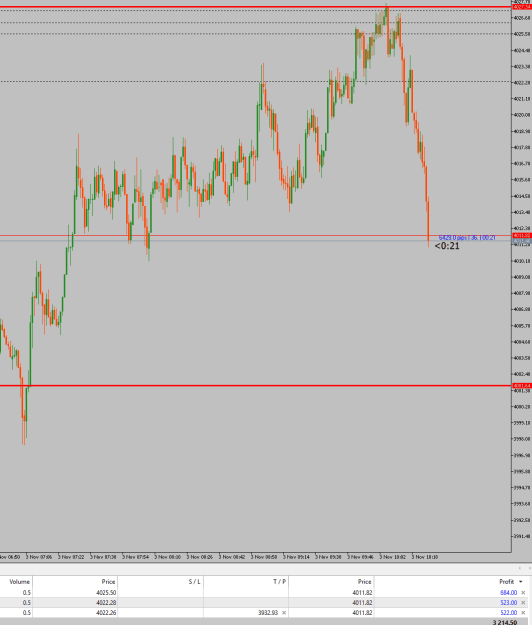This screenshot has height=625, width=532.
Task: Click the red 4001.64 price label
Action: [522, 386]
